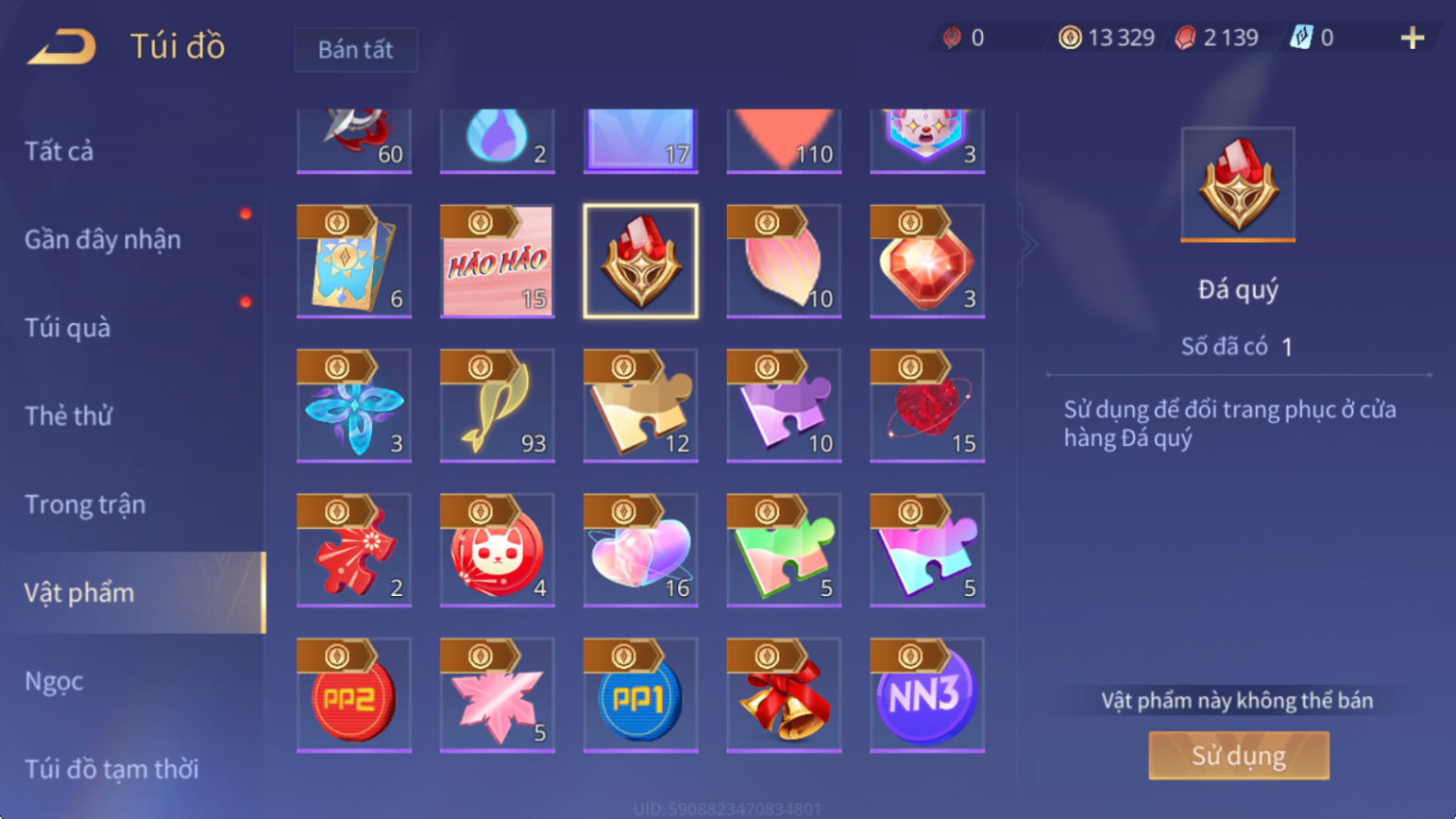Switch to Gần đây nhận tab
This screenshot has height=819, width=1456.
pyautogui.click(x=102, y=240)
